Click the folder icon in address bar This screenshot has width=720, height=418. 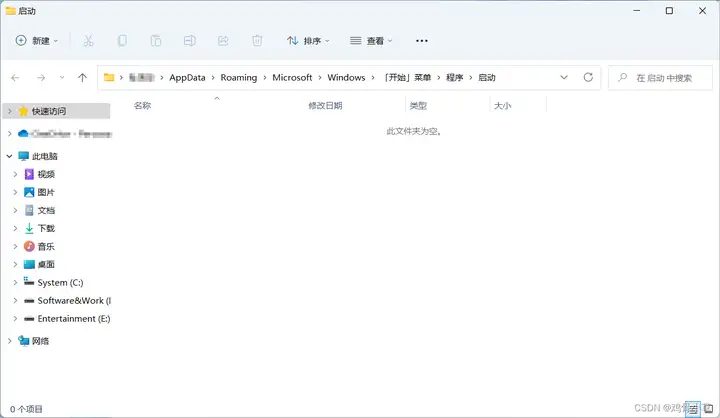coord(109,77)
